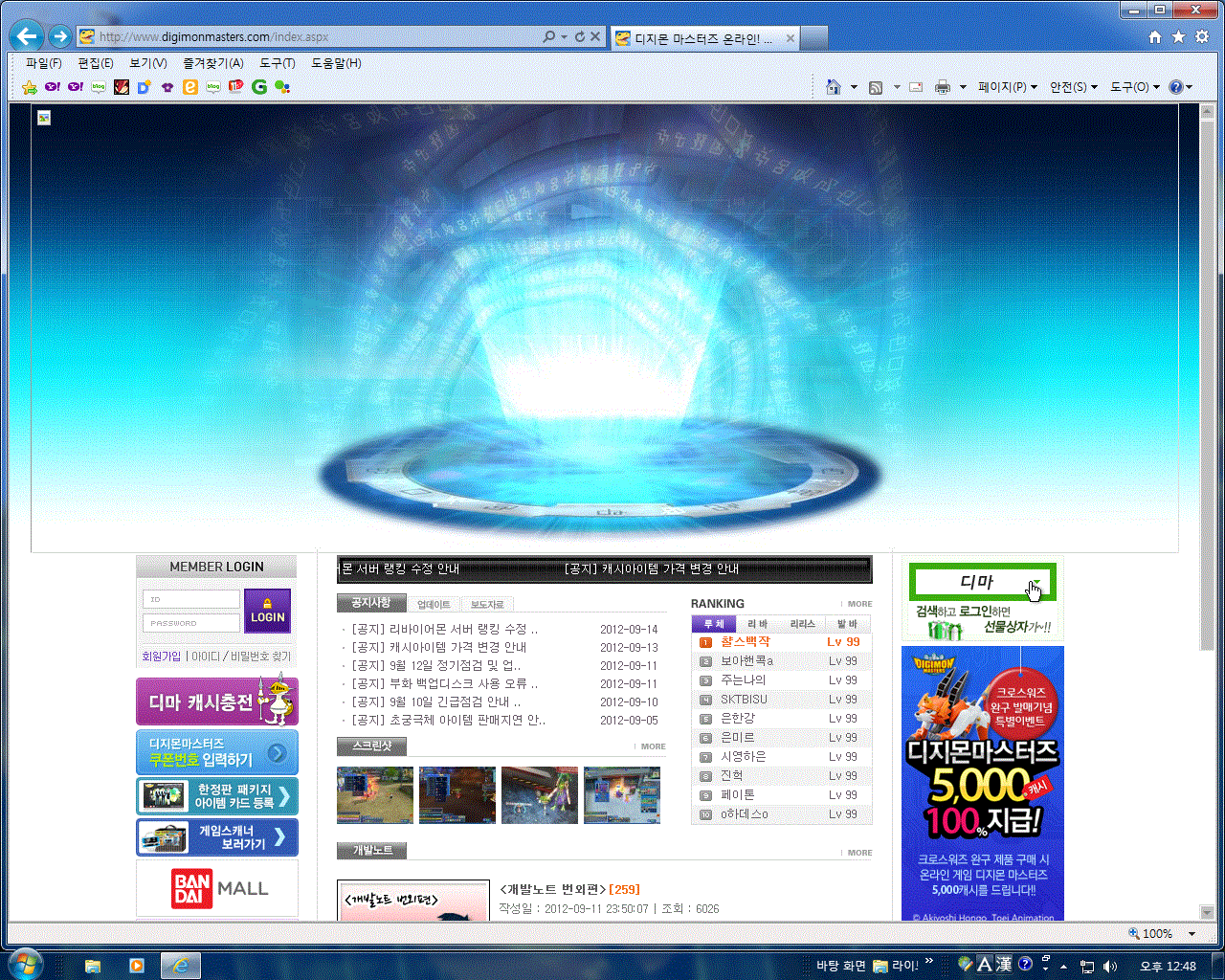This screenshot has width=1225, height=980.
Task: Open the 즐겨찾기(A) menu
Action: (212, 63)
